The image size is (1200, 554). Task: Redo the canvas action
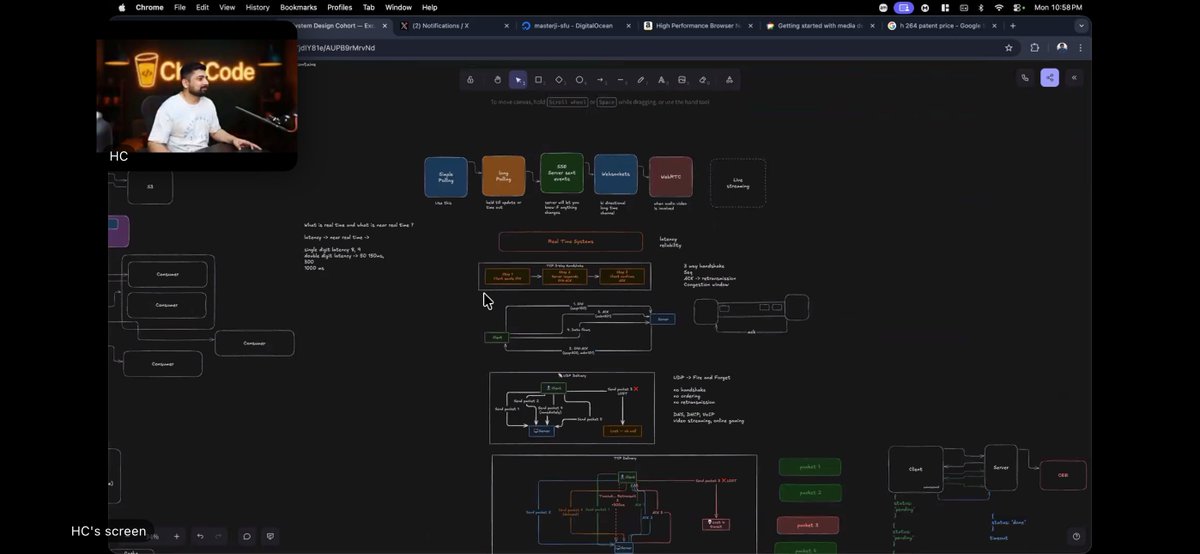(216, 536)
